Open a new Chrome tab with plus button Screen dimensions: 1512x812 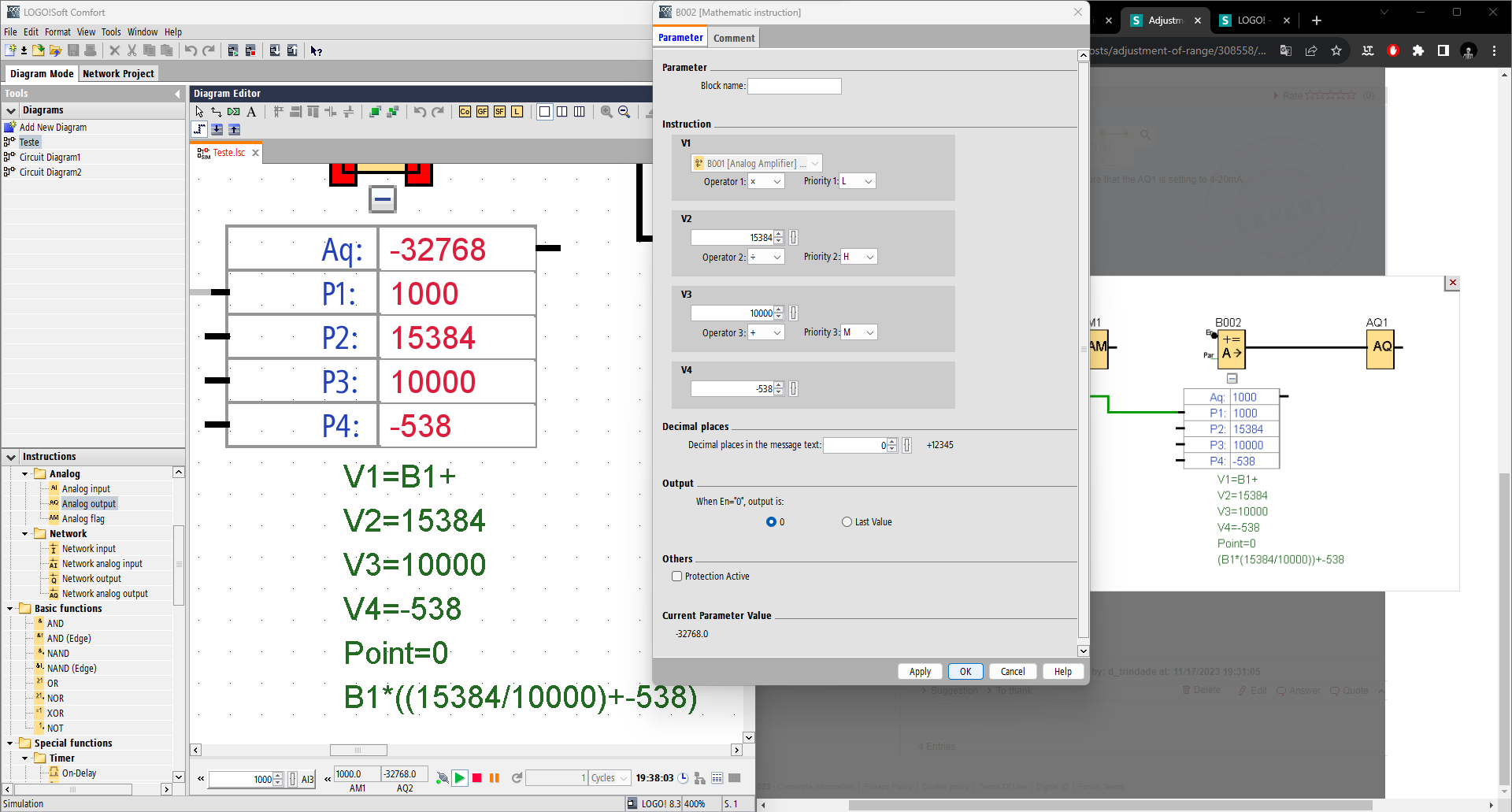click(x=1316, y=20)
